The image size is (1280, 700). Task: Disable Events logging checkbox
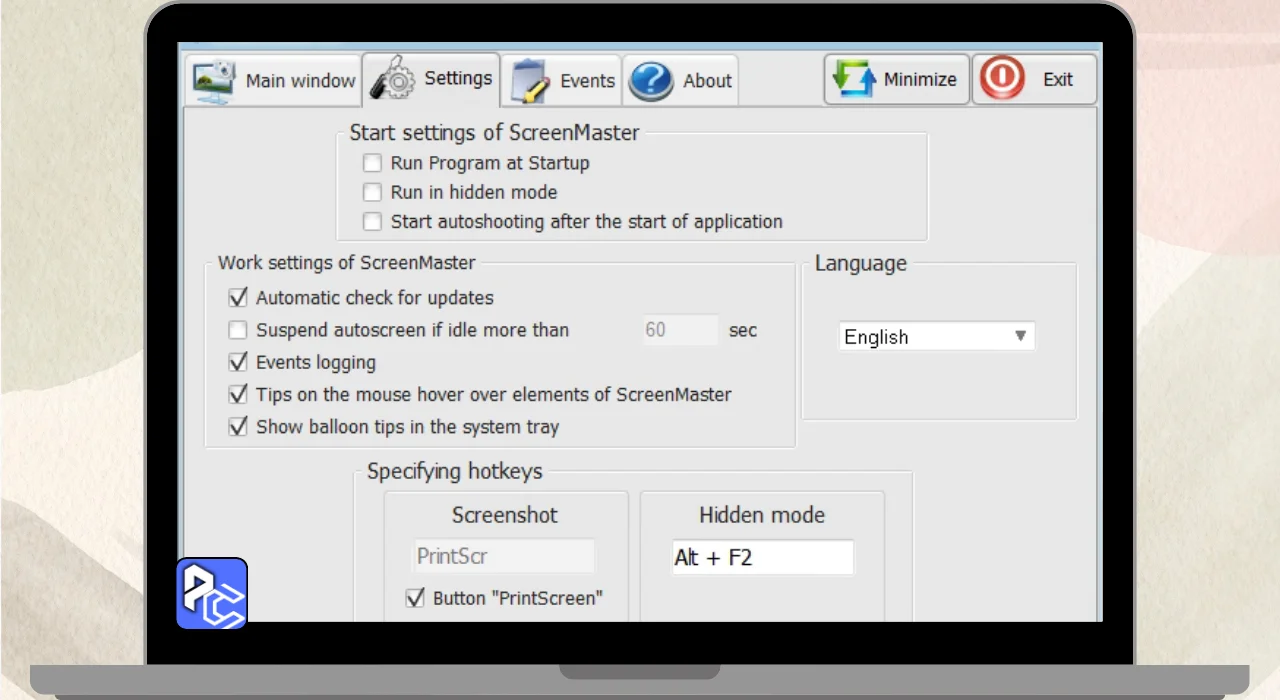[238, 362]
